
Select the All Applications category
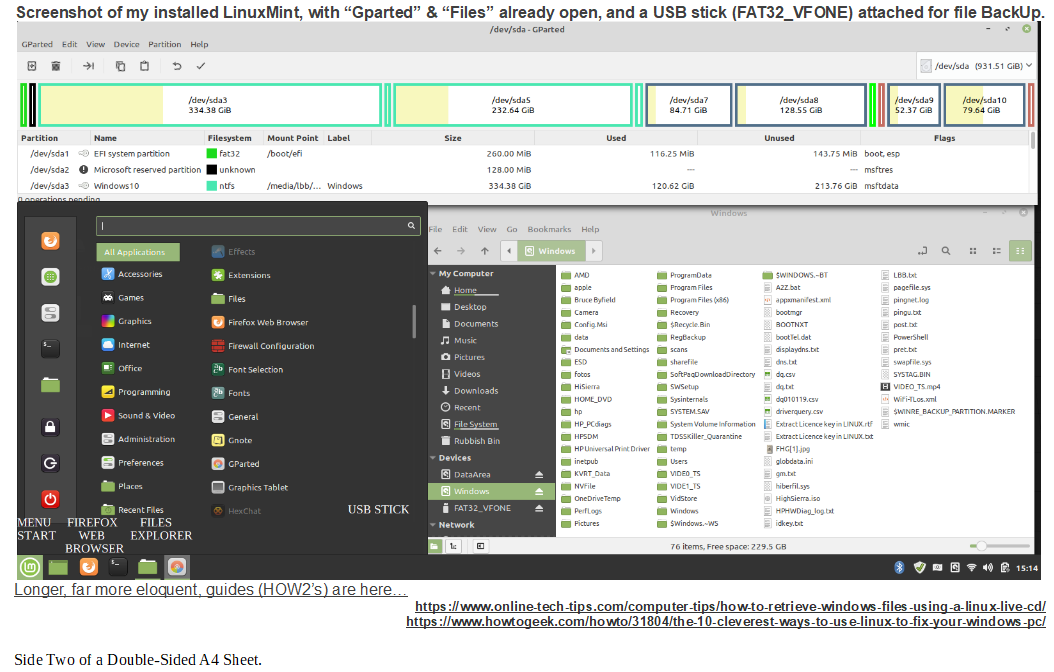138,252
